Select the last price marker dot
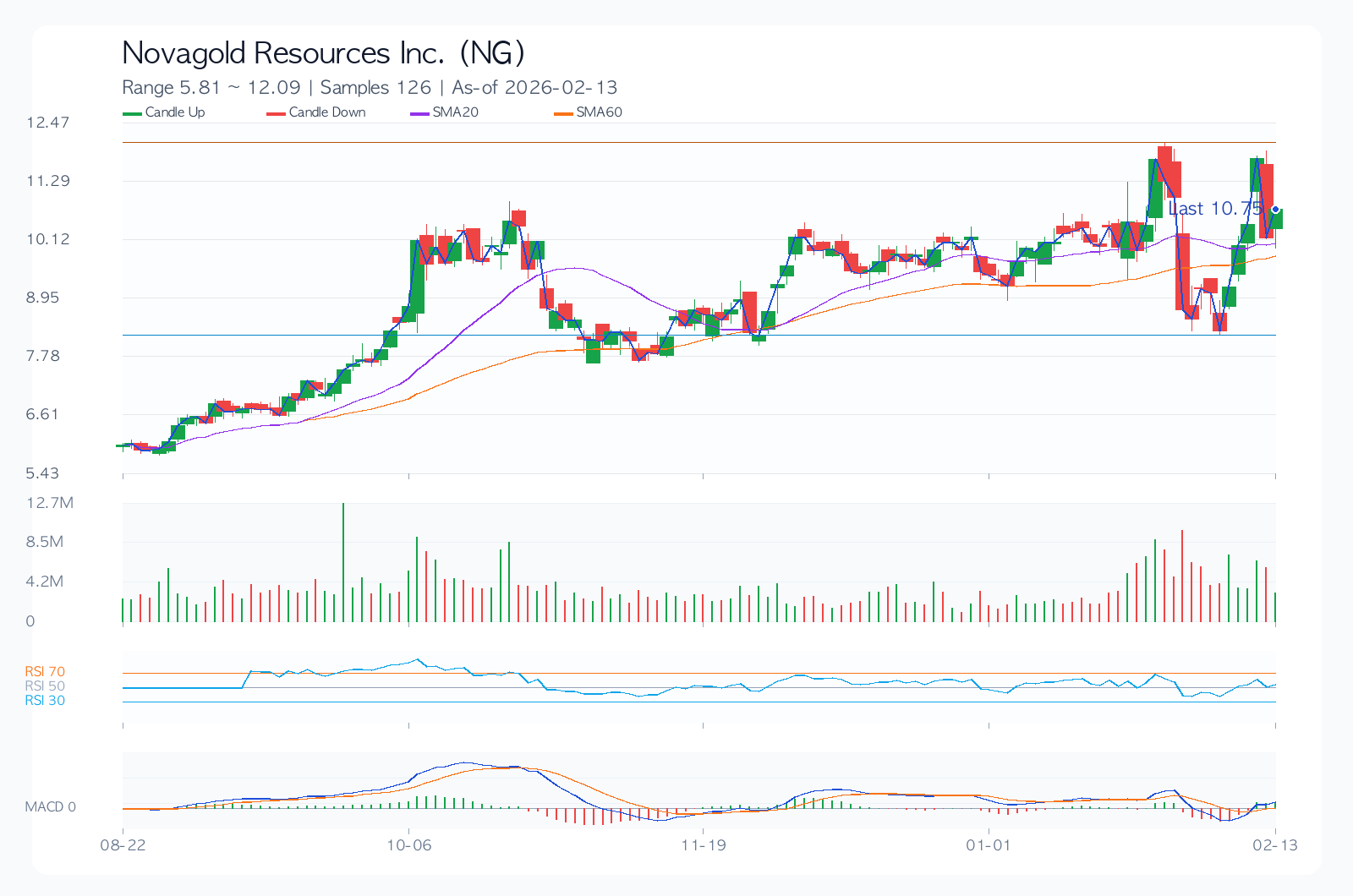Image resolution: width=1353 pixels, height=896 pixels. [1275, 209]
